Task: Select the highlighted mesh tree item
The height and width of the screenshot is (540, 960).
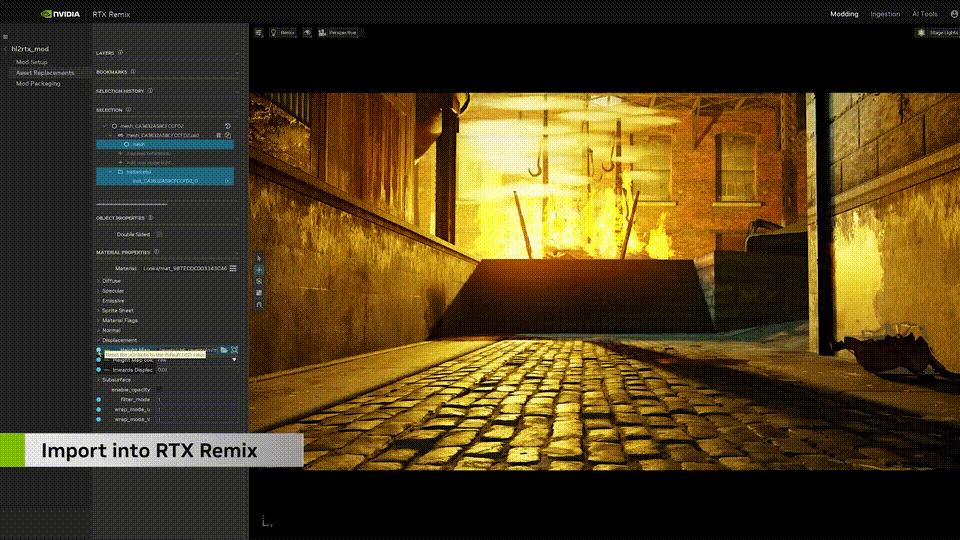Action: [x=165, y=144]
